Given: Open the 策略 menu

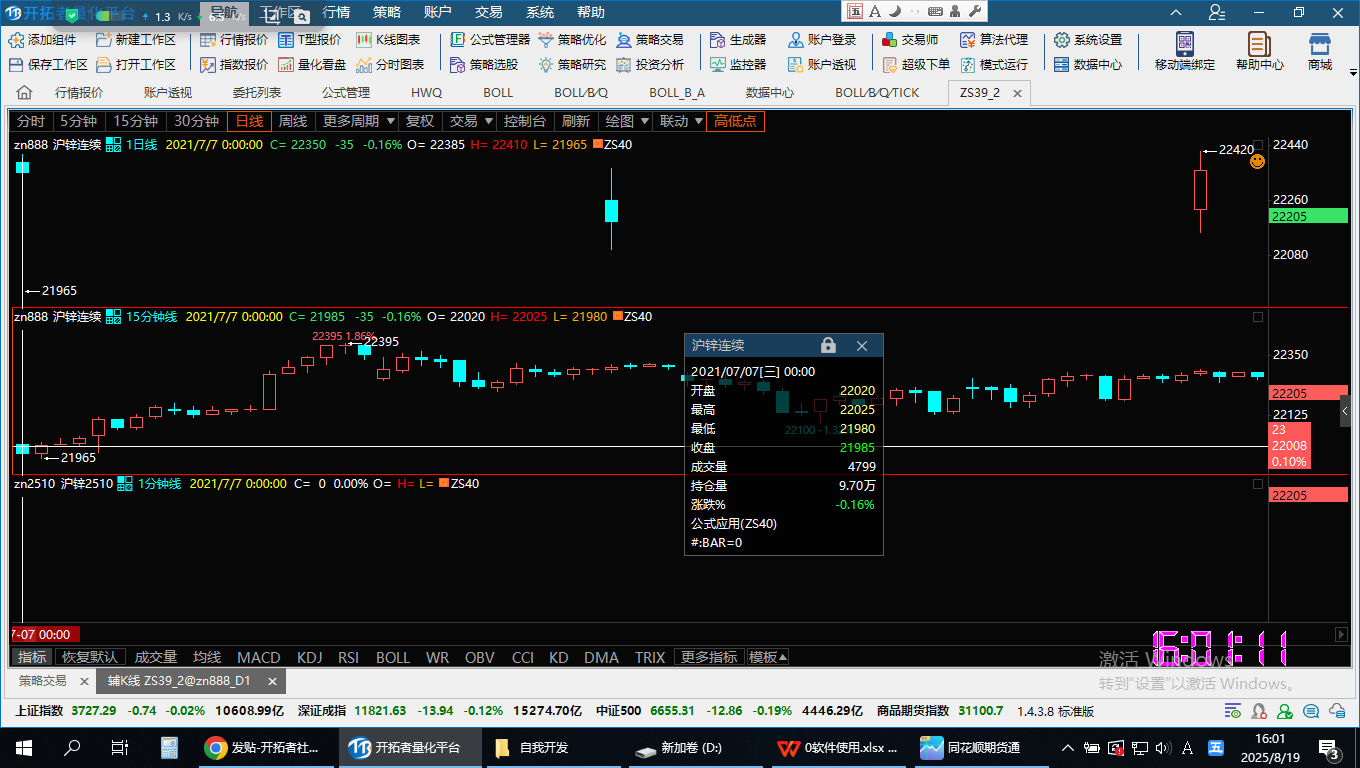Looking at the screenshot, I should [387, 12].
